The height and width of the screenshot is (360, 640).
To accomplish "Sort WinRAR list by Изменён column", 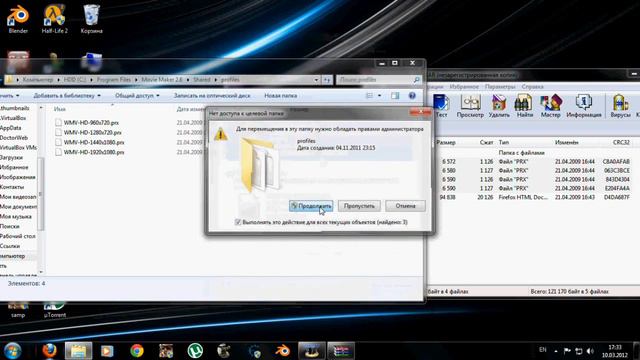I will point(567,142).
